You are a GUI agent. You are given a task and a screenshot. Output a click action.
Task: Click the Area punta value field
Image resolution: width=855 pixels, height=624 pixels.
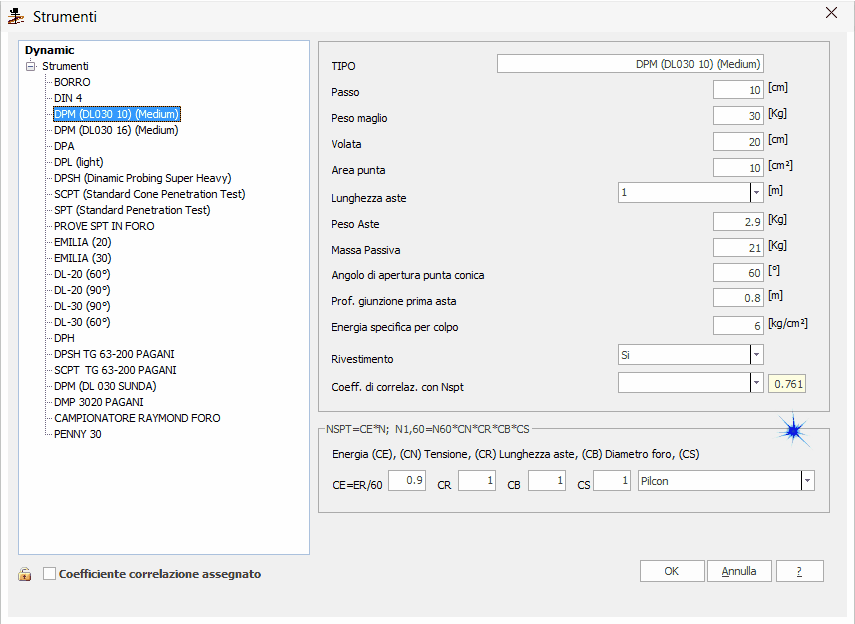click(738, 168)
